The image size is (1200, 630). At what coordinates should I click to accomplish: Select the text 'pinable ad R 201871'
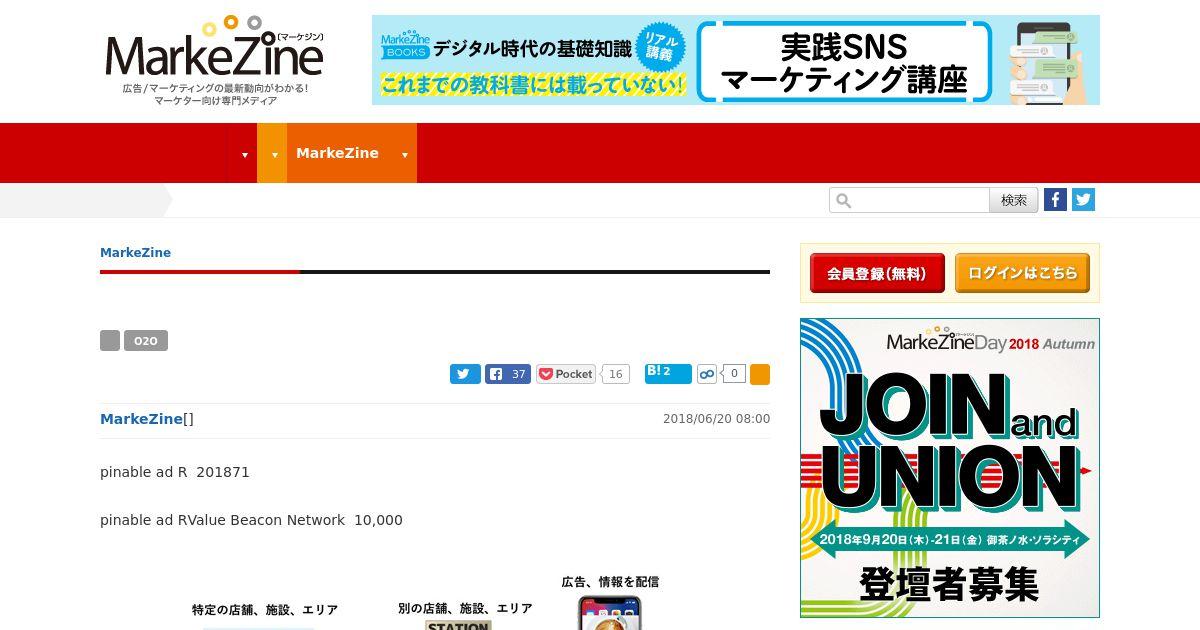175,472
